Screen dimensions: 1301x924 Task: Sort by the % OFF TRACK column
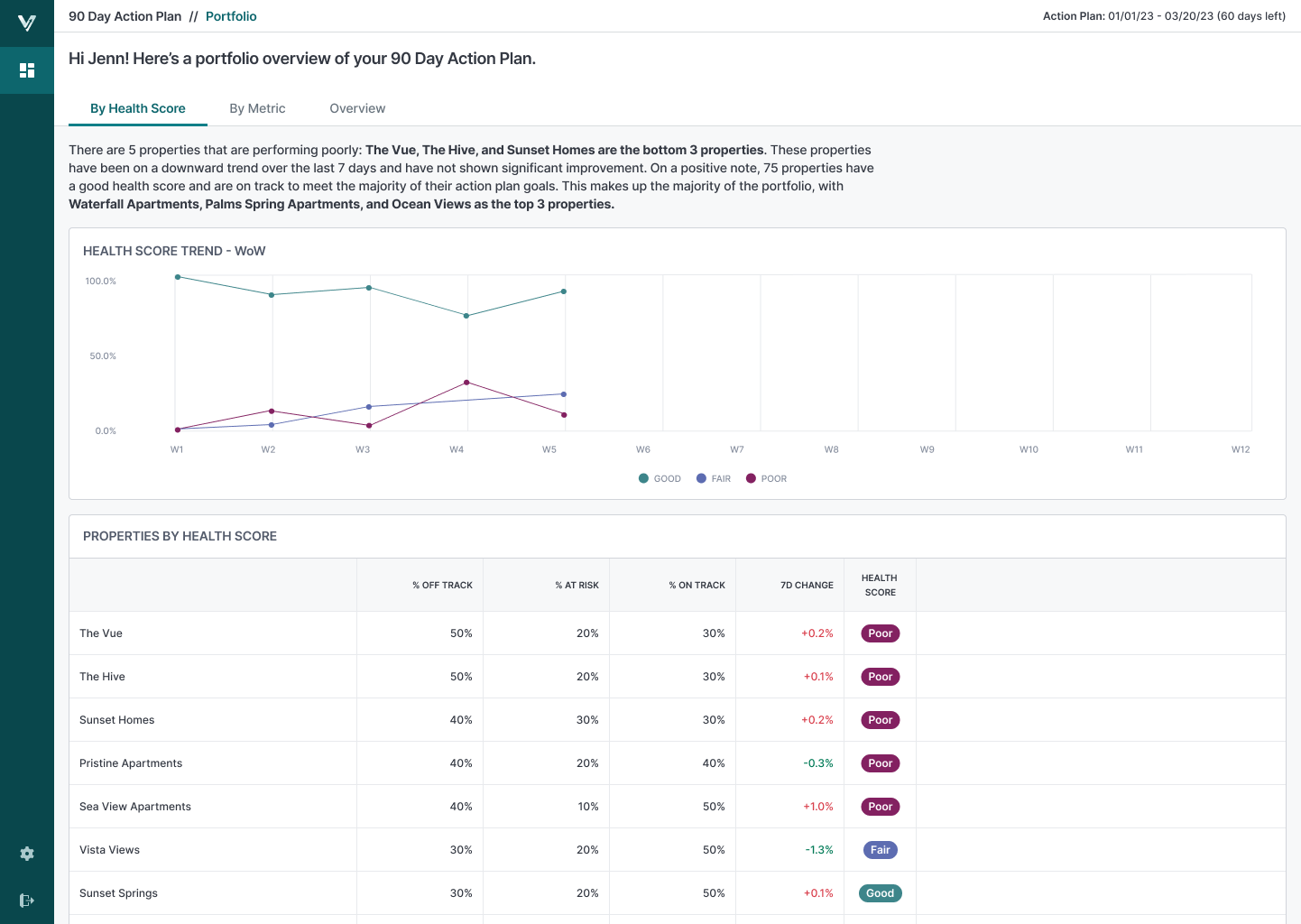(x=442, y=585)
